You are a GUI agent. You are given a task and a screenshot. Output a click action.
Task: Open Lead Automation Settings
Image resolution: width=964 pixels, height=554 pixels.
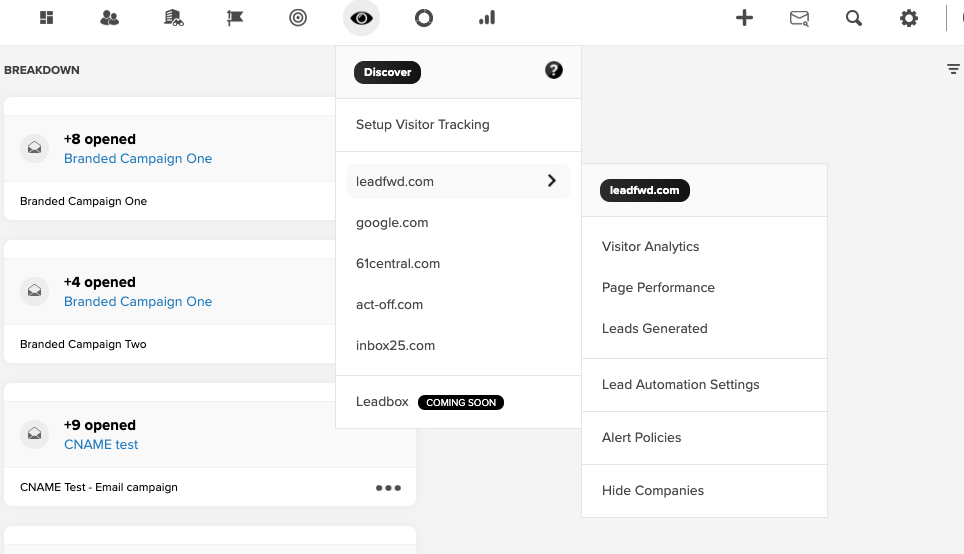[680, 384]
